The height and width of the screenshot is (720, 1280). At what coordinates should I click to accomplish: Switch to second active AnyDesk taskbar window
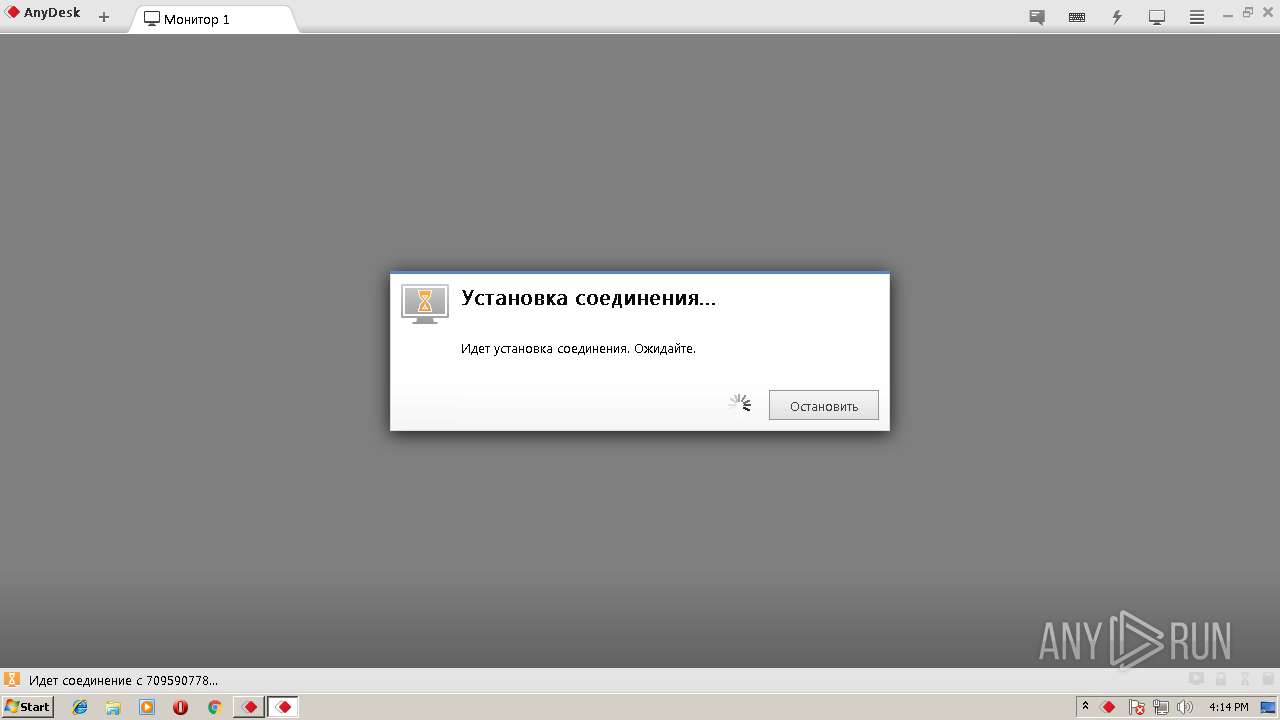point(283,707)
